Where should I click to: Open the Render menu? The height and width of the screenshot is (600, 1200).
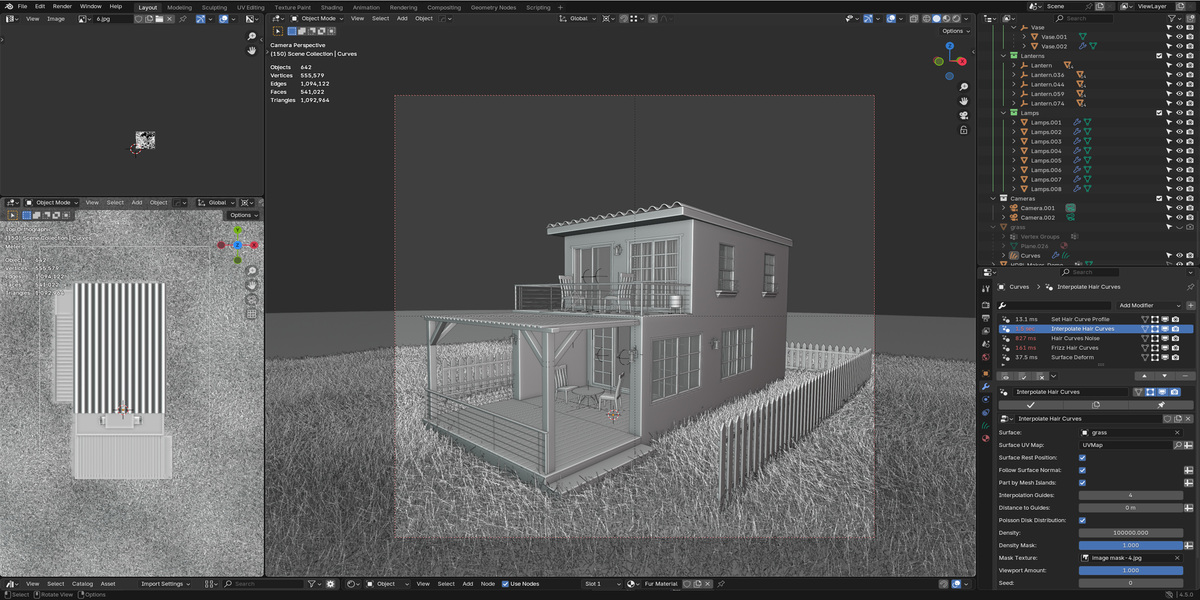(x=62, y=6)
